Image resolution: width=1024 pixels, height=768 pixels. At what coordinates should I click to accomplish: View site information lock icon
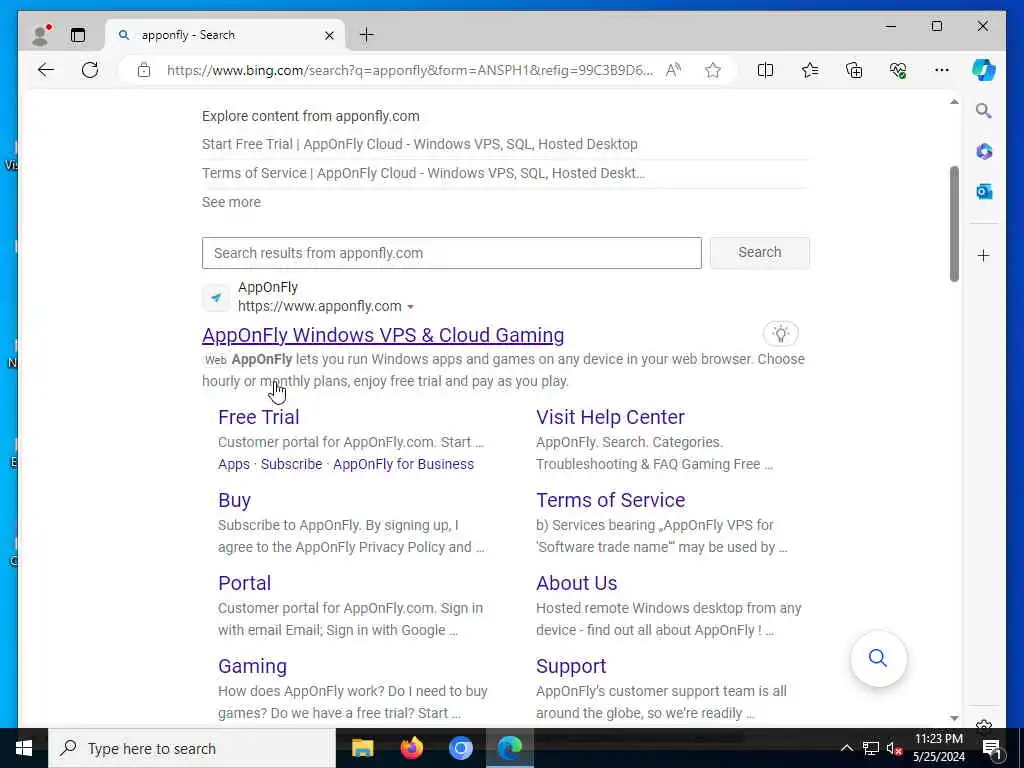click(144, 71)
